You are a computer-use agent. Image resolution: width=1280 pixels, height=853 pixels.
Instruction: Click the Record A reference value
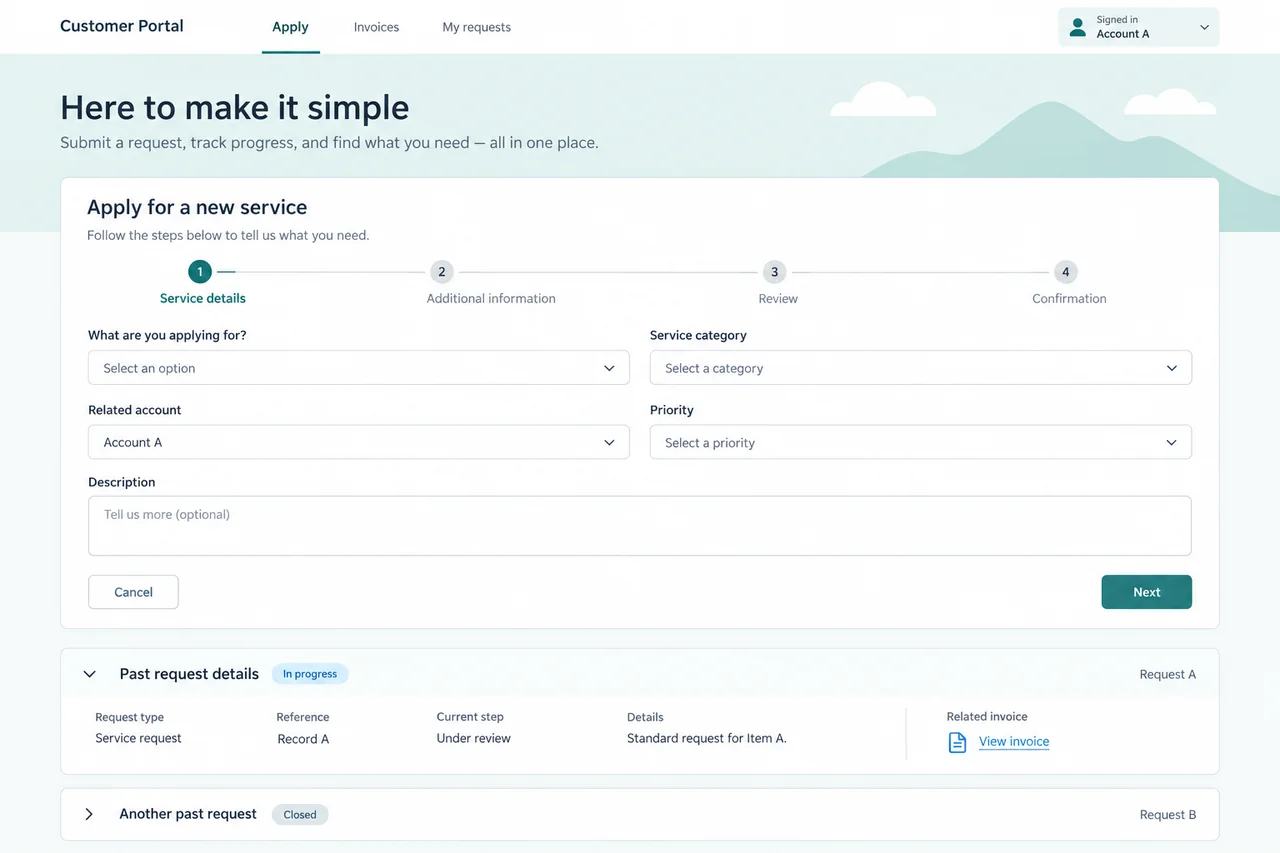coord(303,739)
